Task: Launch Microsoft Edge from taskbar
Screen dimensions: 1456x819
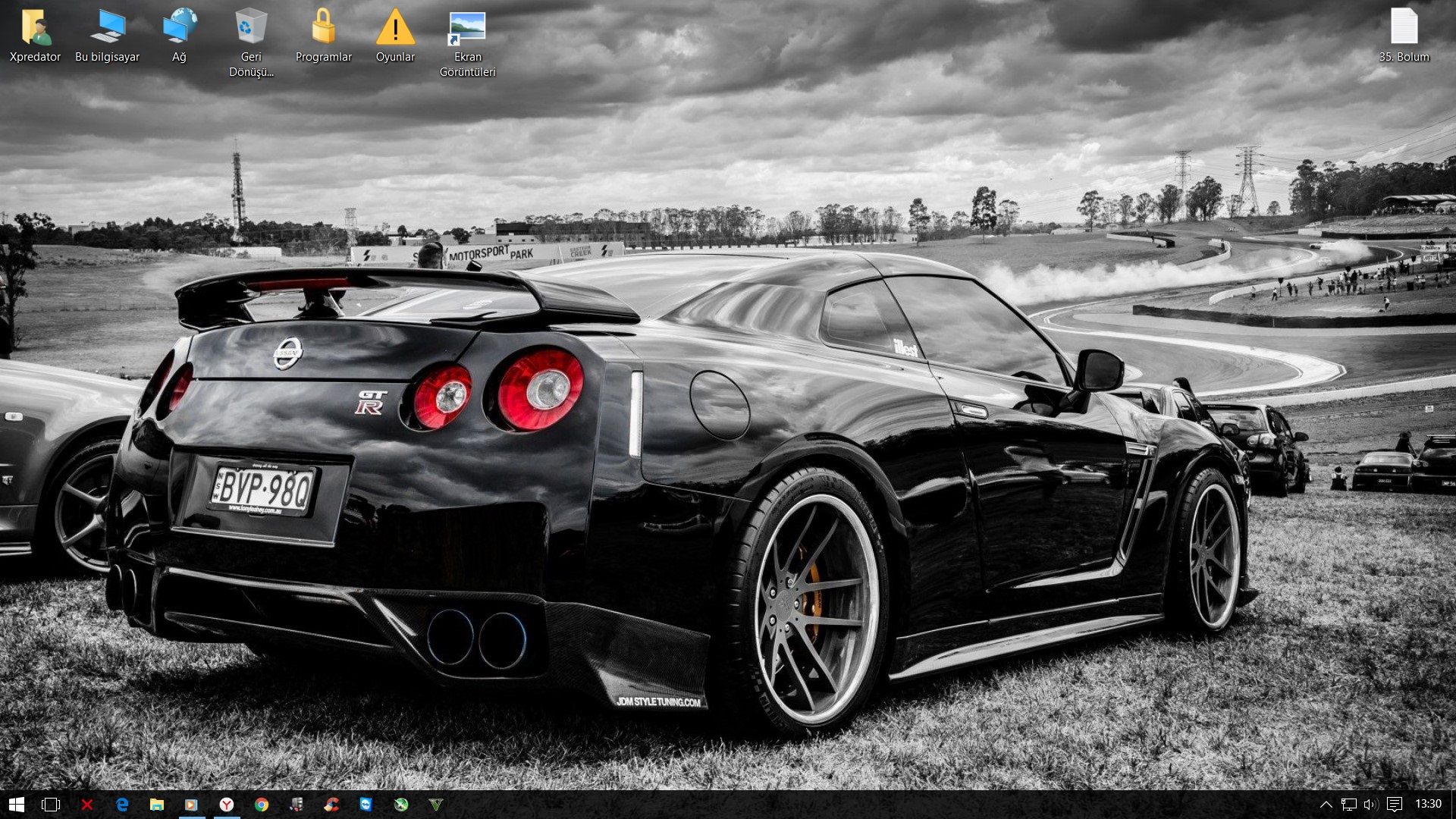Action: [x=121, y=805]
